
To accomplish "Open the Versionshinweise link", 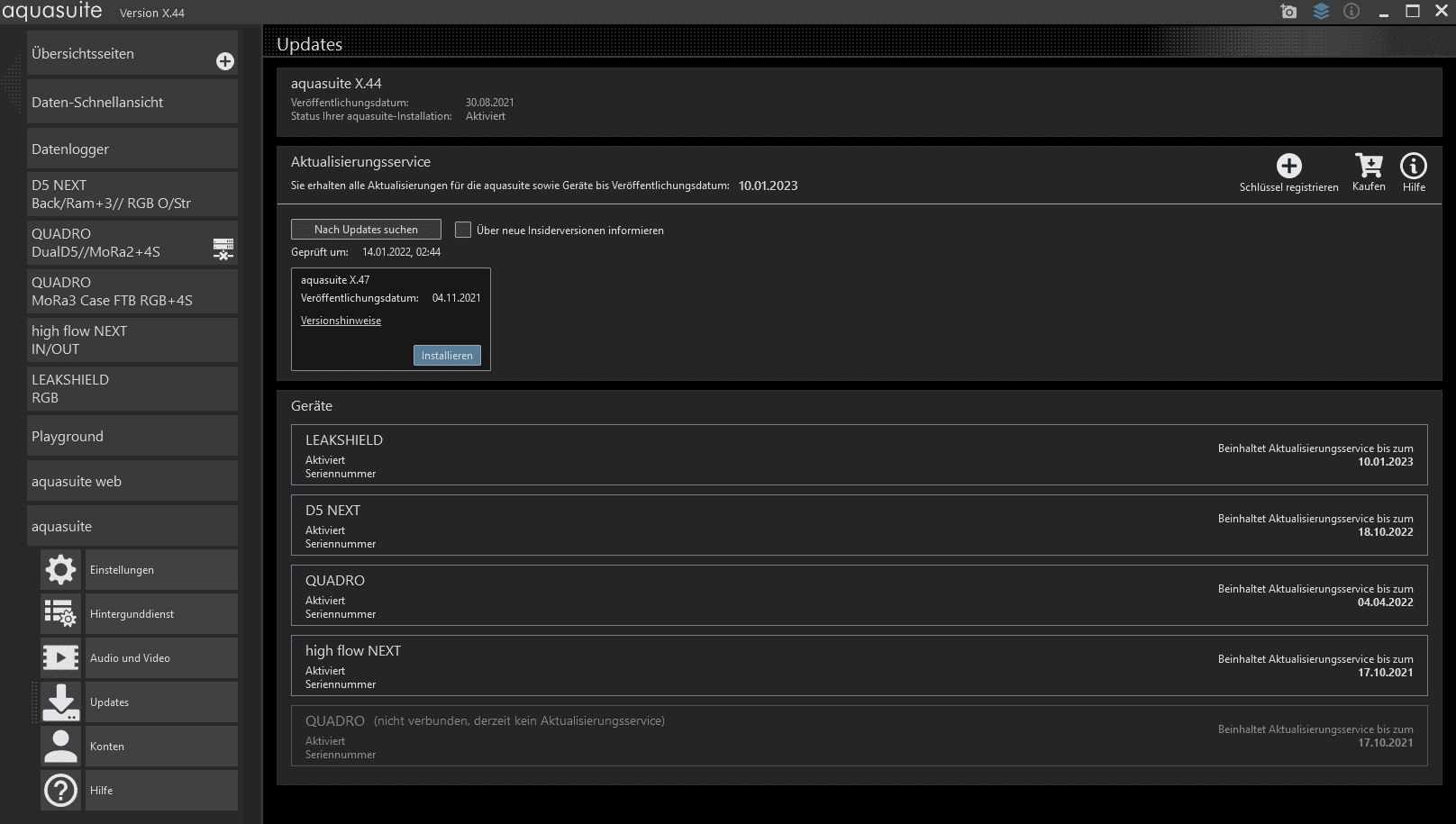I will 341,321.
